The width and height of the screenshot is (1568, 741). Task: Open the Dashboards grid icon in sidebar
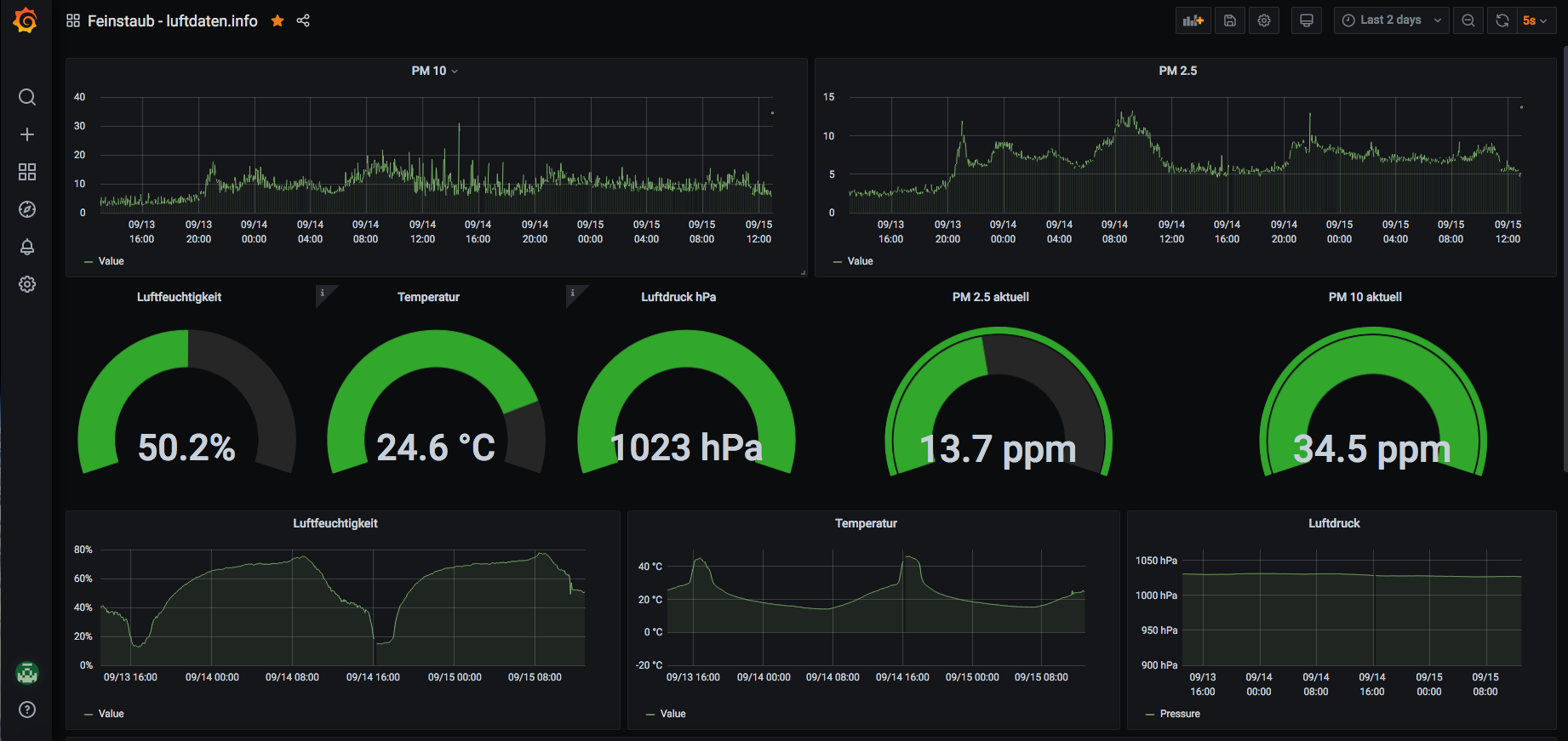click(x=27, y=172)
